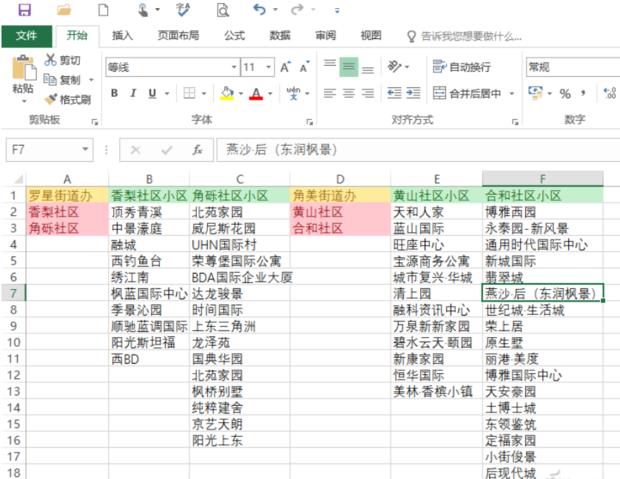This screenshot has height=479, width=620.
Task: Click the Percent Style icon
Action: click(565, 93)
